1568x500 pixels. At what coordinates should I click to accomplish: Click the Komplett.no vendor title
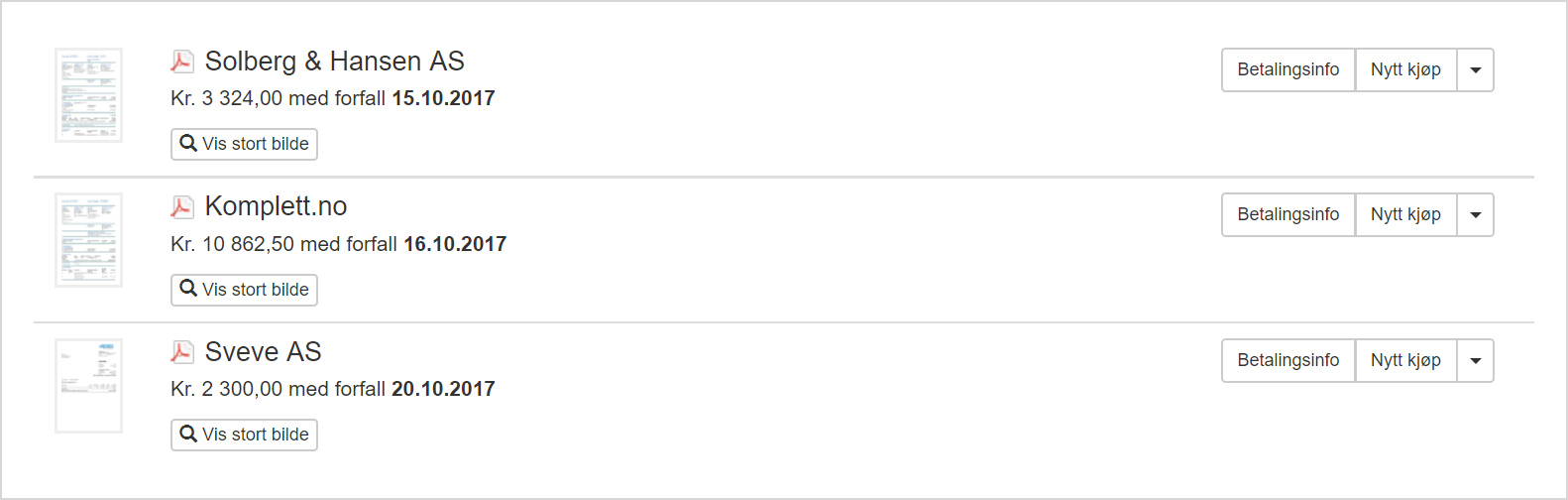coord(276,206)
